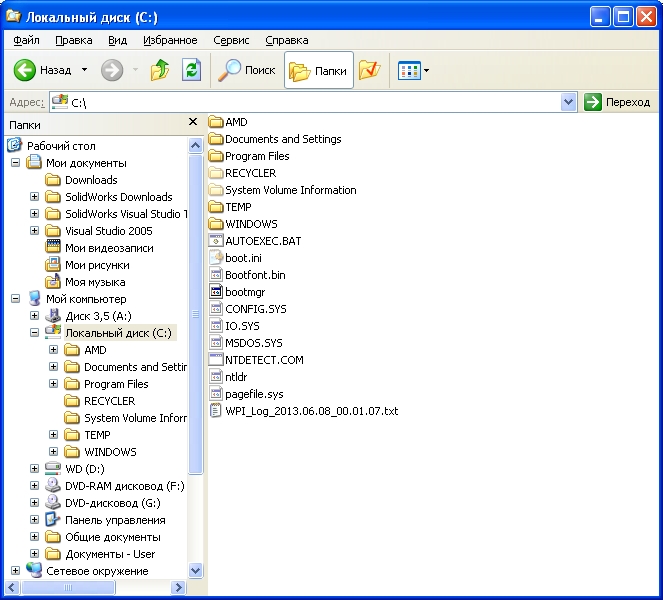This screenshot has height=600, width=663.
Task: Select the ntldr file icon
Action: tap(216, 377)
